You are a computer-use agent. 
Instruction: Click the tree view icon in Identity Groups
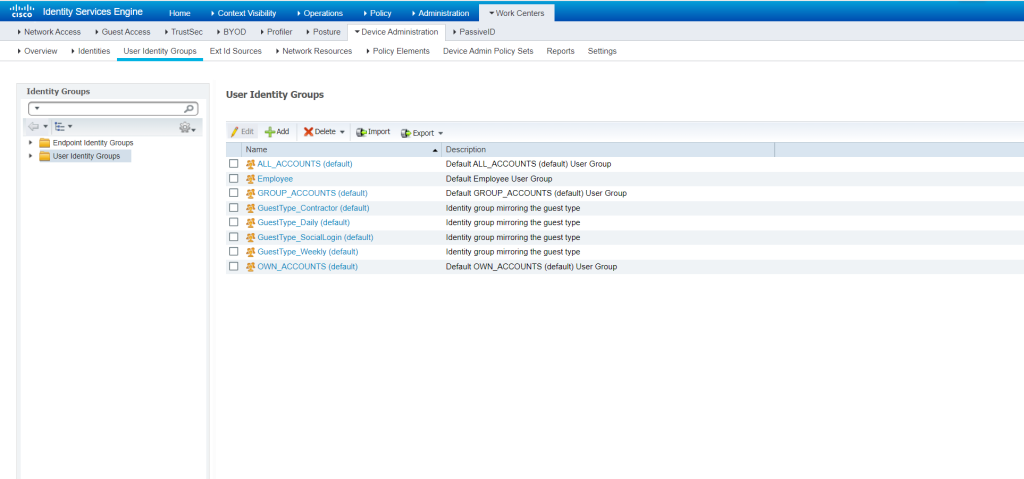59,126
